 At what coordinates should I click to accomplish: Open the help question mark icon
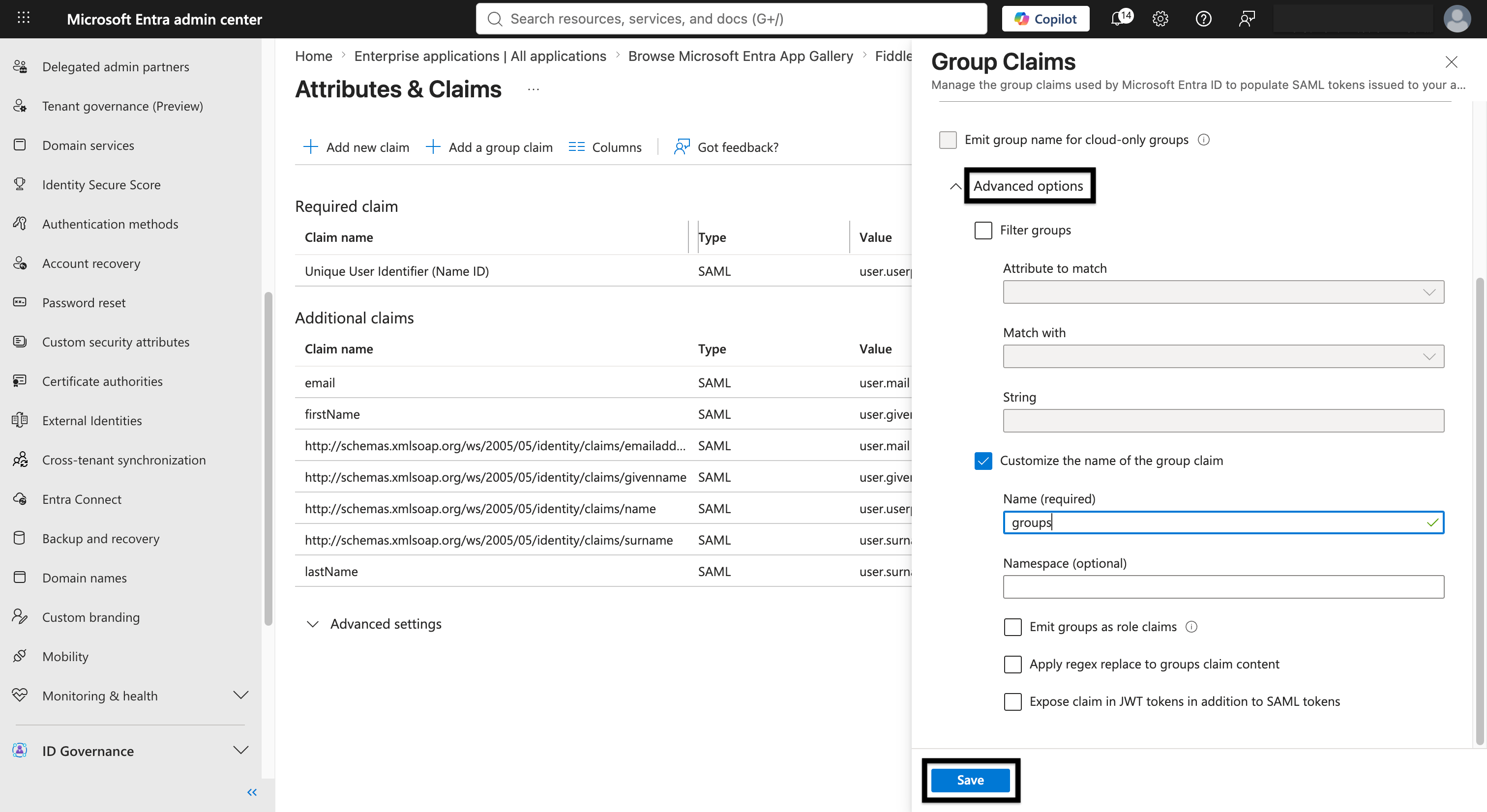click(x=1204, y=19)
